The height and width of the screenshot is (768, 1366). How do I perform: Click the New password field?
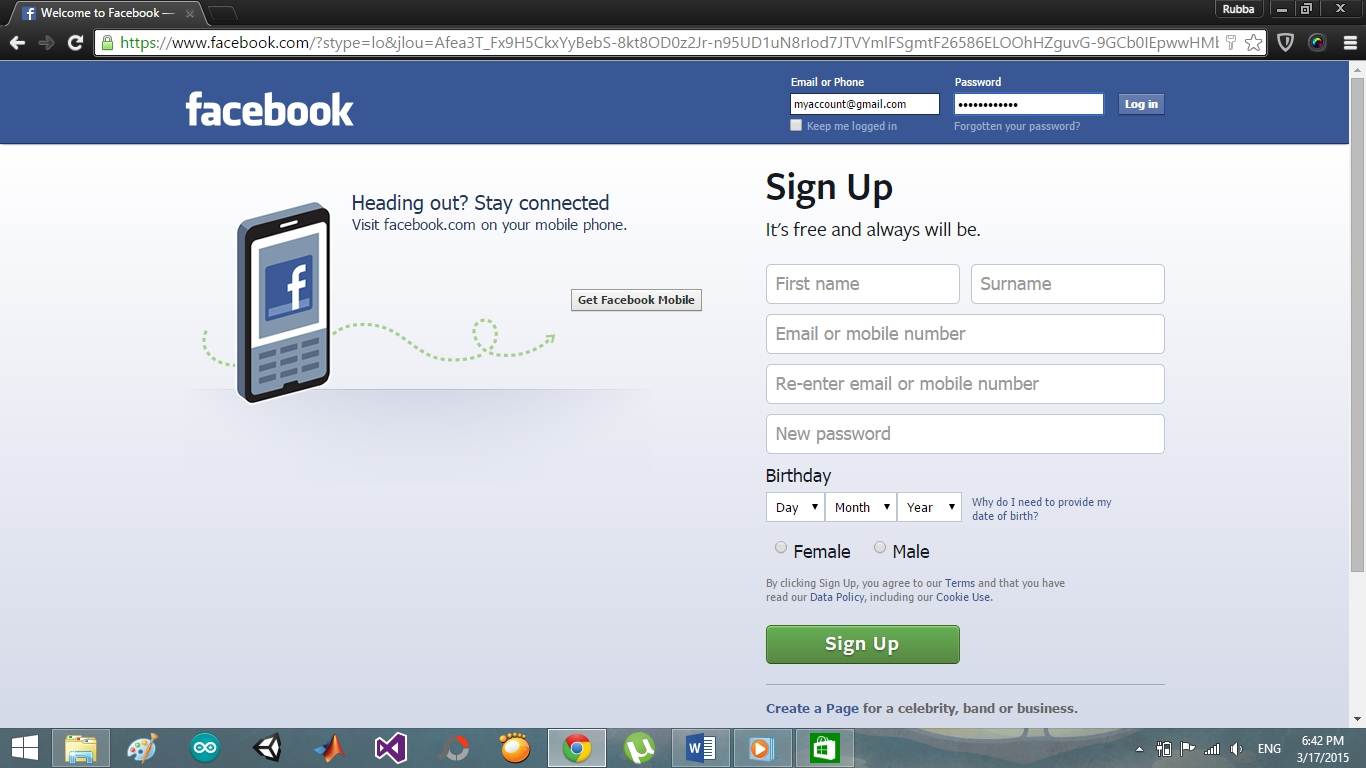[x=965, y=434]
